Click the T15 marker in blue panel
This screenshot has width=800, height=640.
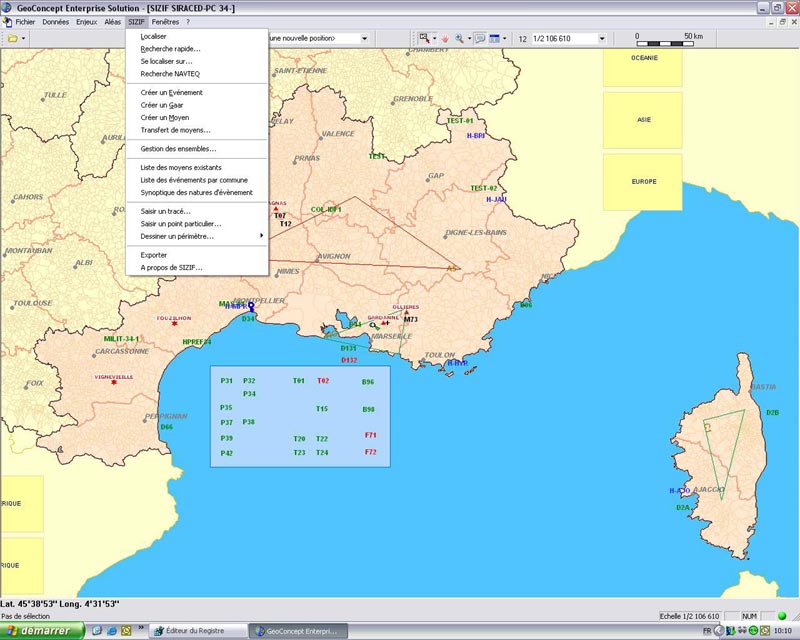321,409
